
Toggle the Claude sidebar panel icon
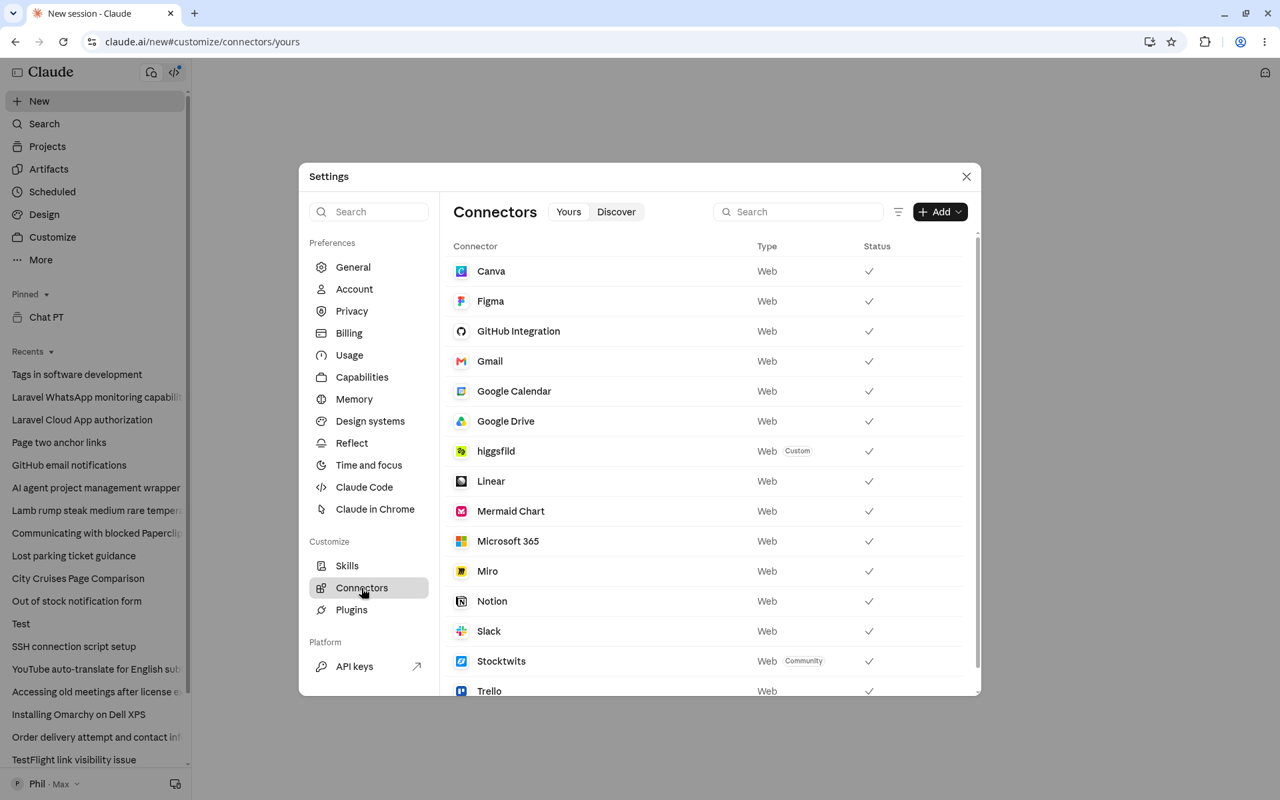(17, 72)
